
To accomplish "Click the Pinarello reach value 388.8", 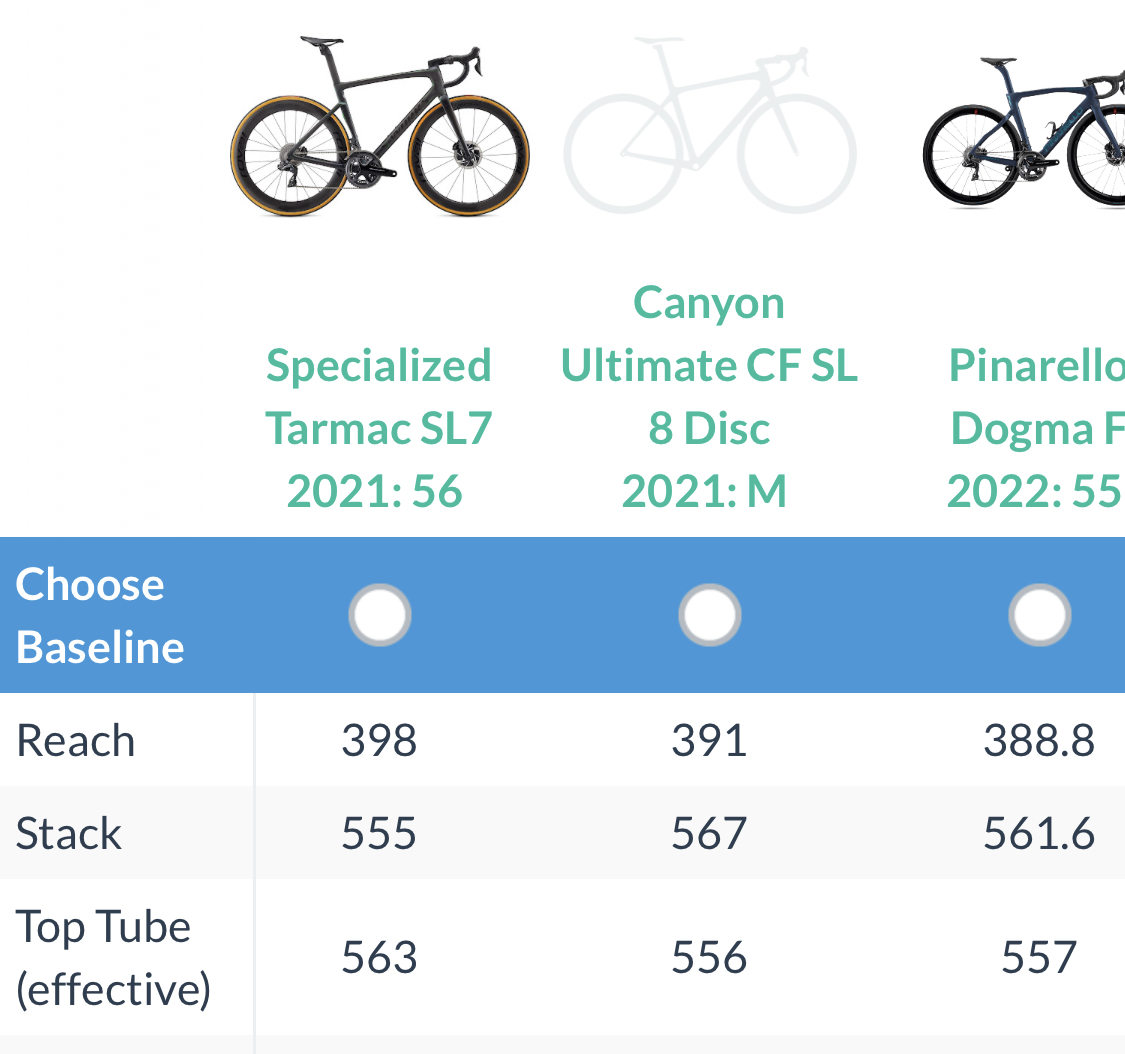I will [1039, 741].
